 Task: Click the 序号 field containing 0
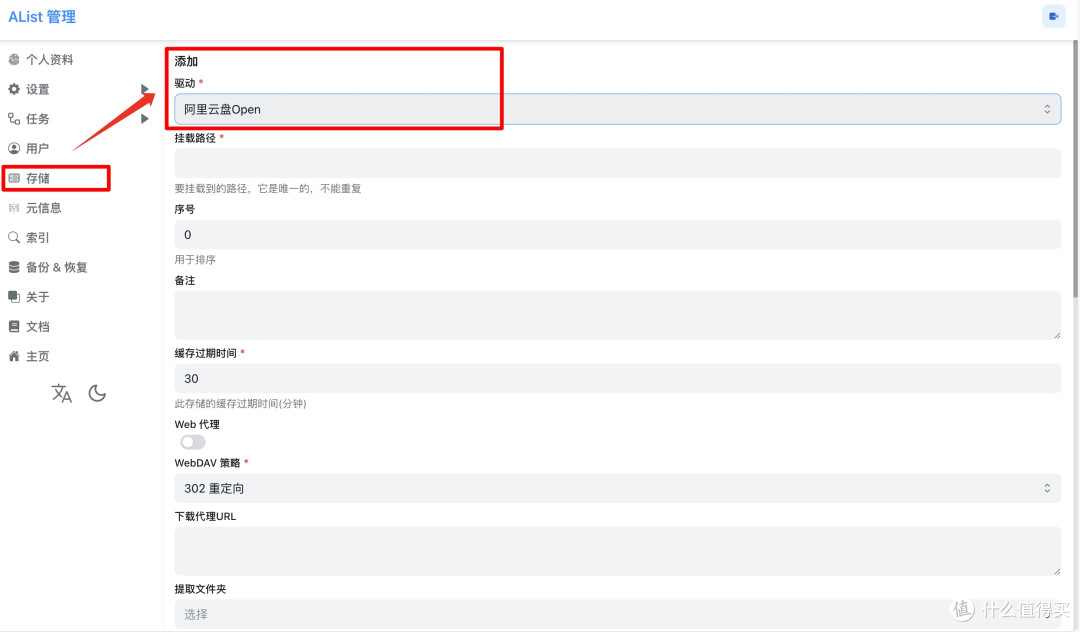(x=617, y=234)
